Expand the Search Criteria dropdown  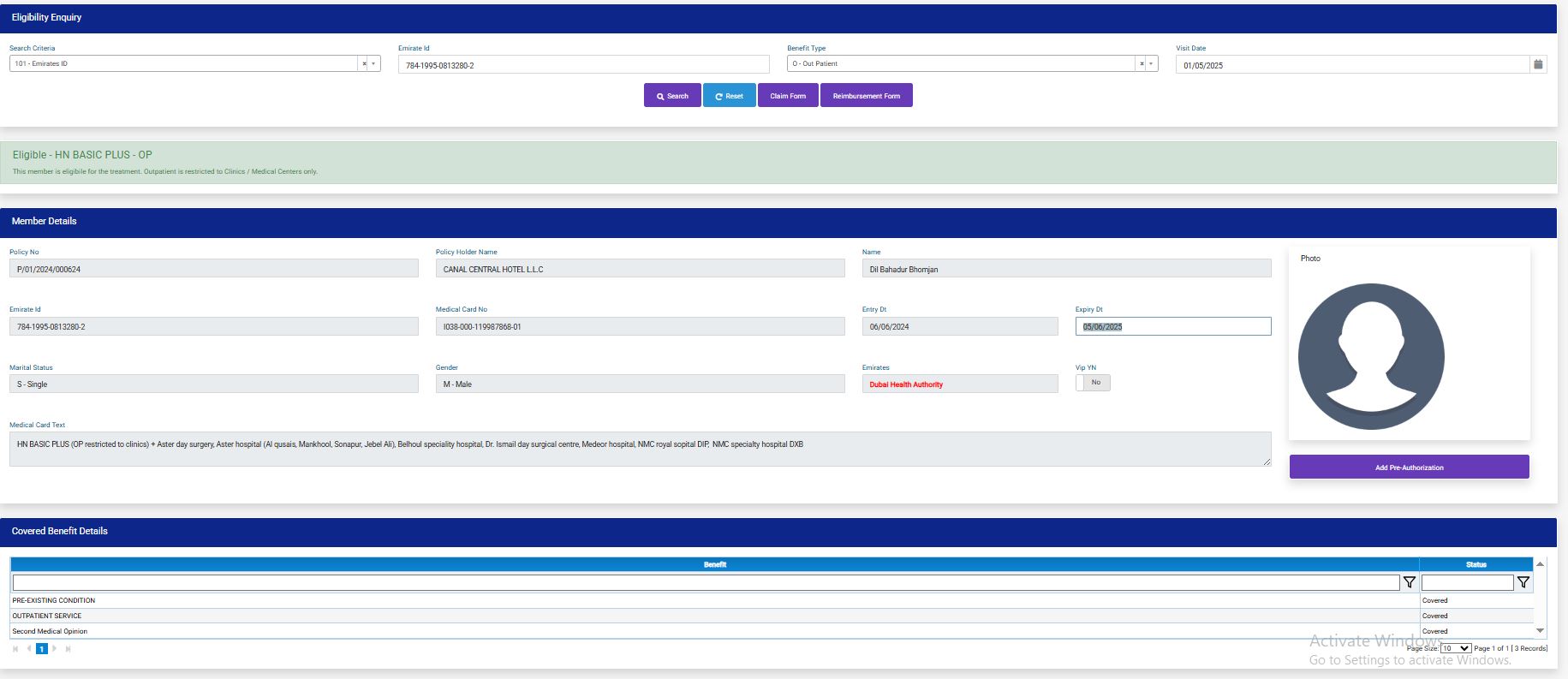pyautogui.click(x=374, y=64)
